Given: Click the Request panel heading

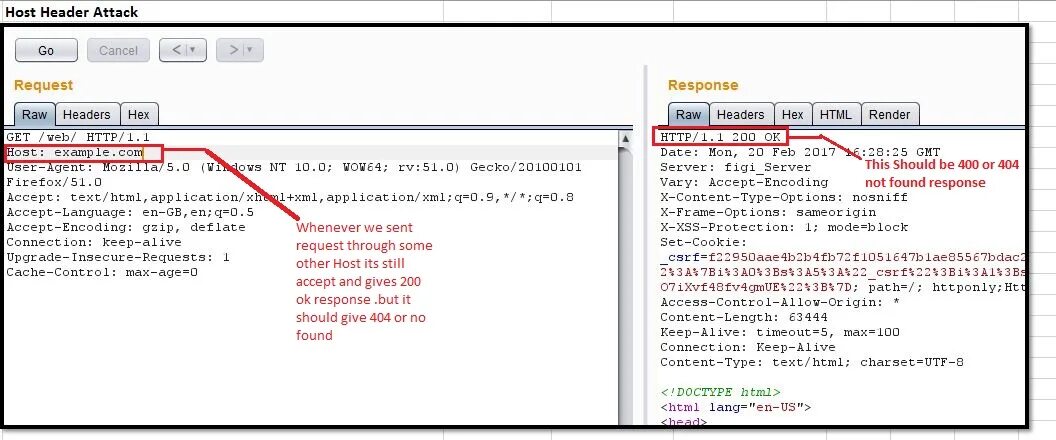Looking at the screenshot, I should 43,85.
